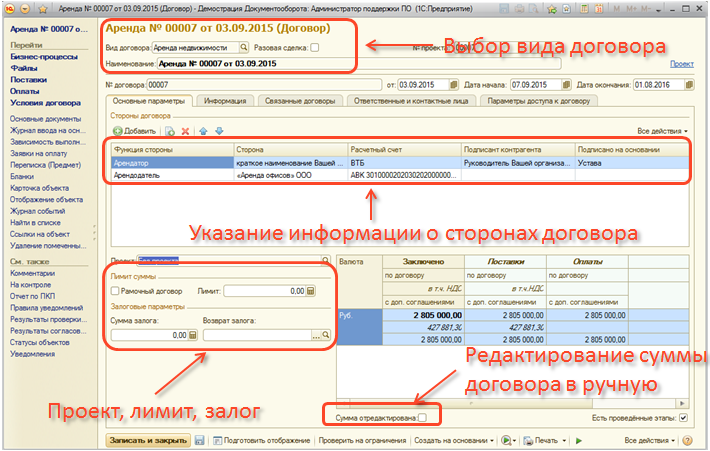
Task: Click the save diskette icon
Action: tap(200, 440)
